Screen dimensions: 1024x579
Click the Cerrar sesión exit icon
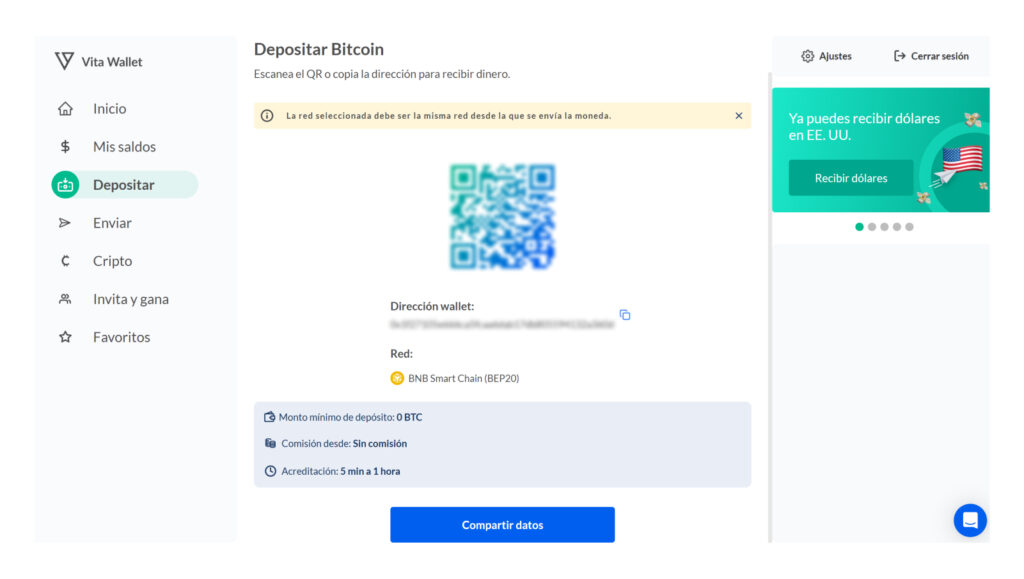pos(900,56)
